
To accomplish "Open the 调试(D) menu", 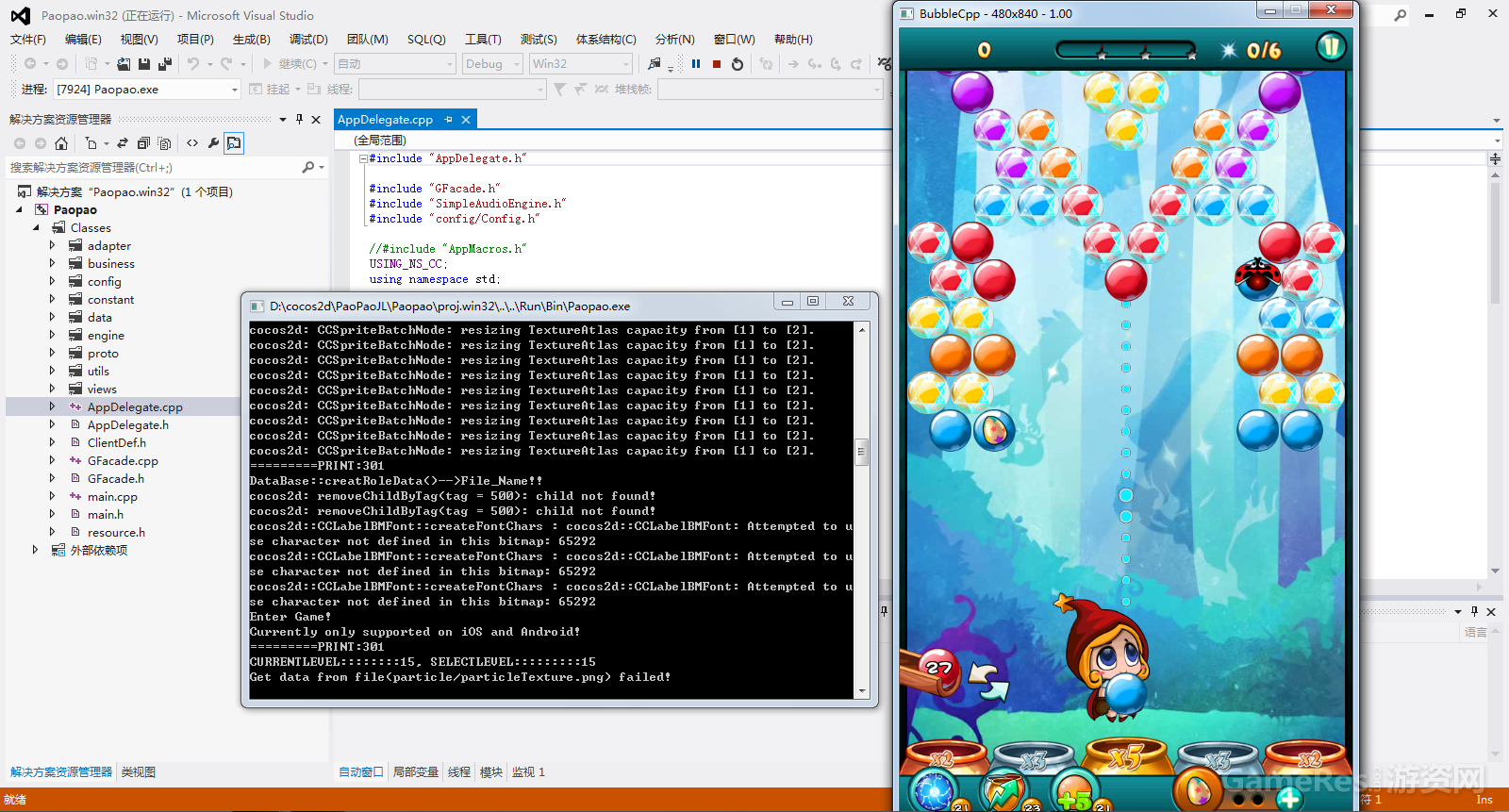I will (x=308, y=39).
